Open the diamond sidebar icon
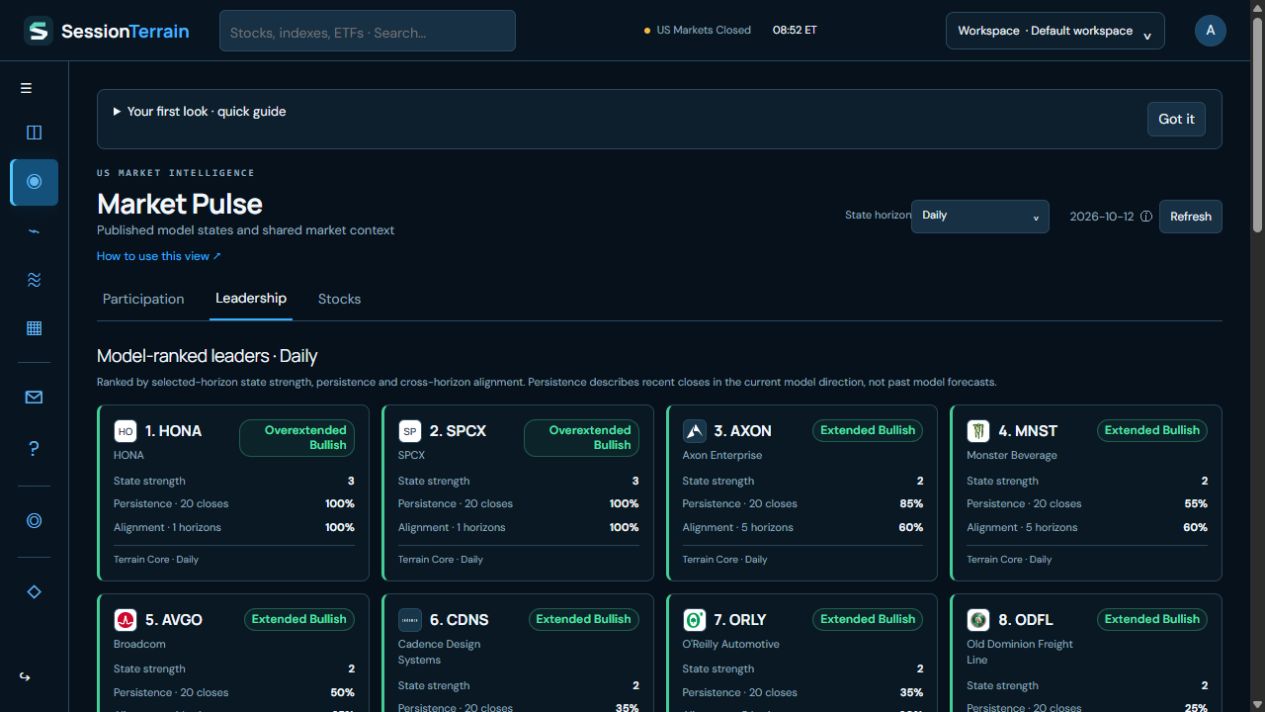 34,592
